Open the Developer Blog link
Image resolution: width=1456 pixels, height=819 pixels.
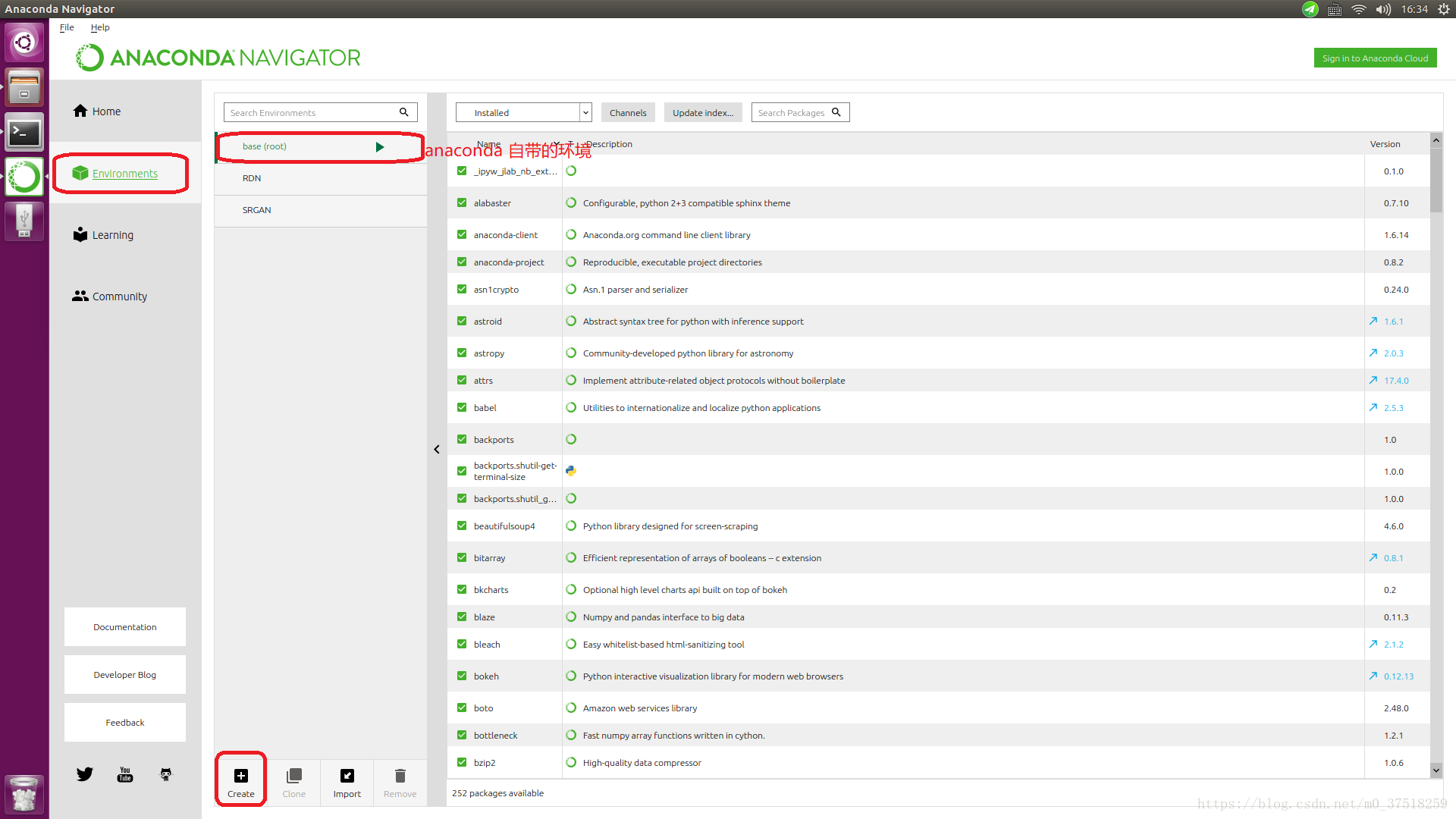point(125,675)
